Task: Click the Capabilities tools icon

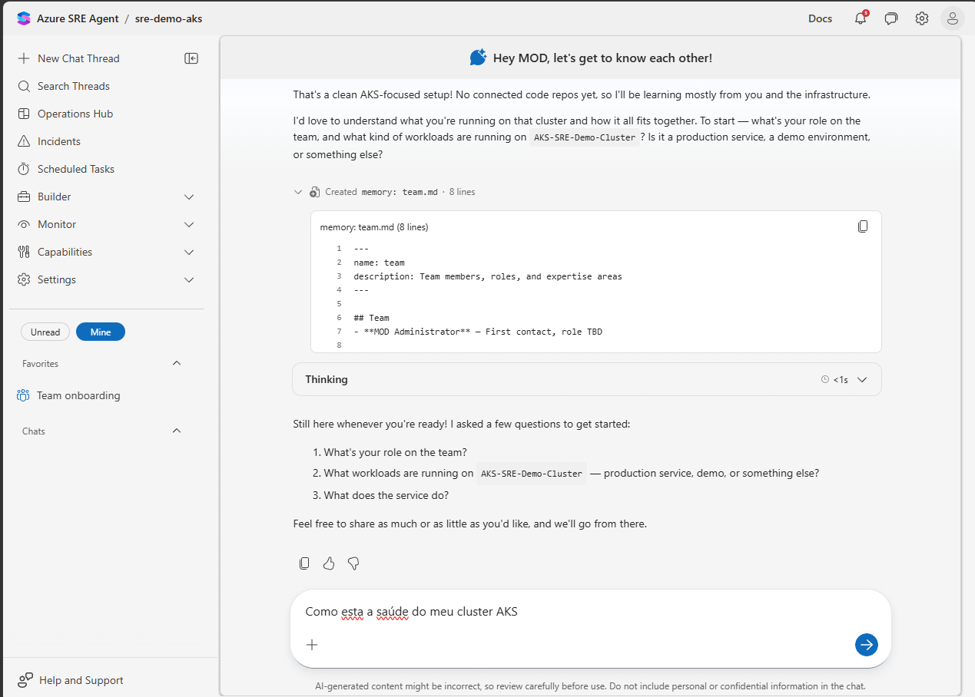Action: coord(24,252)
